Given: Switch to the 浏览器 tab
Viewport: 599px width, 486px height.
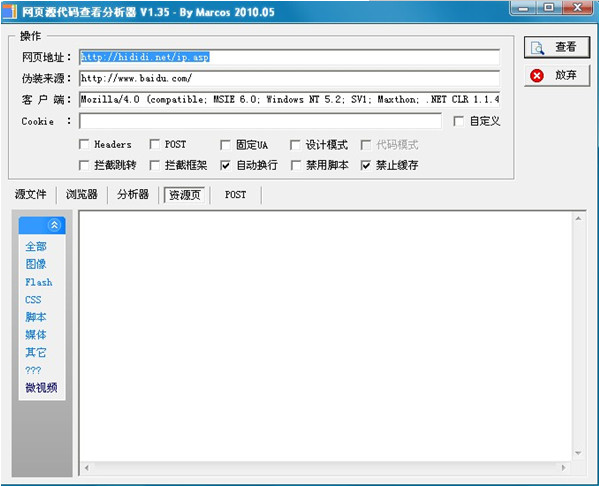Looking at the screenshot, I should [x=82, y=194].
